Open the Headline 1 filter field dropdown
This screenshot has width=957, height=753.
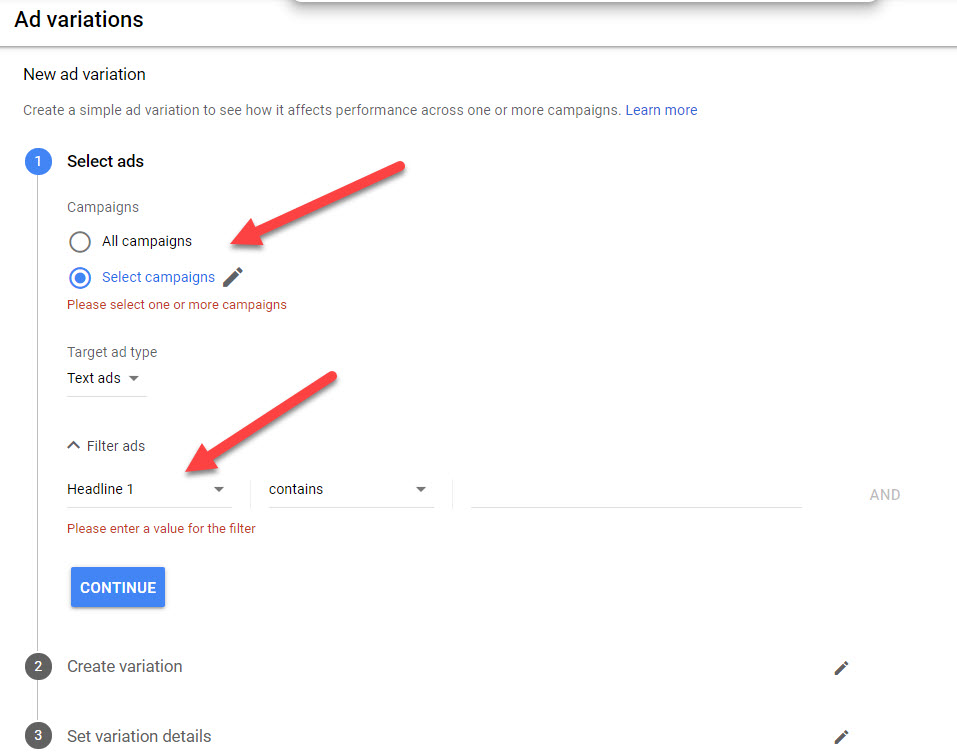[x=147, y=490]
